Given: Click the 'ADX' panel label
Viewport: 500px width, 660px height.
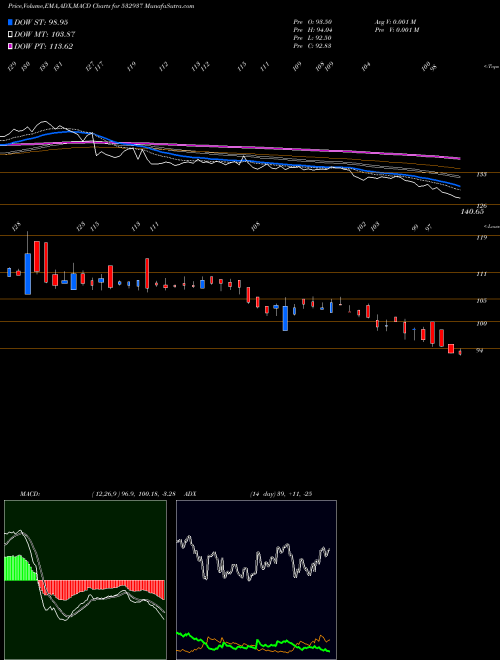Looking at the screenshot, I should point(191,494).
